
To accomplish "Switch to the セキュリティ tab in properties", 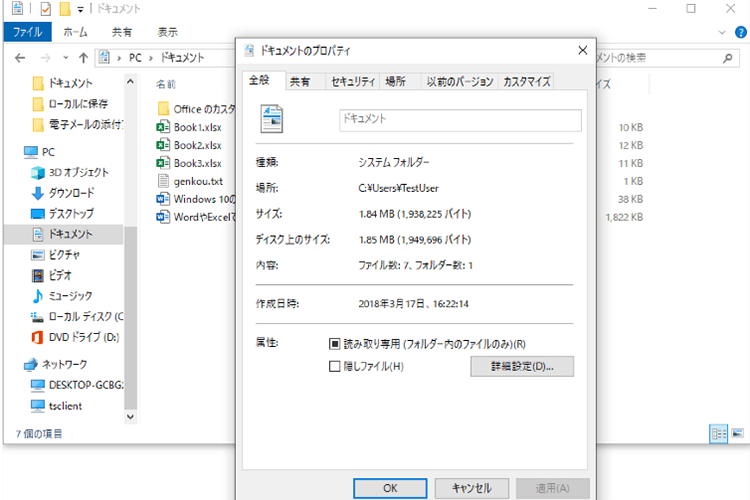I will [x=353, y=82].
